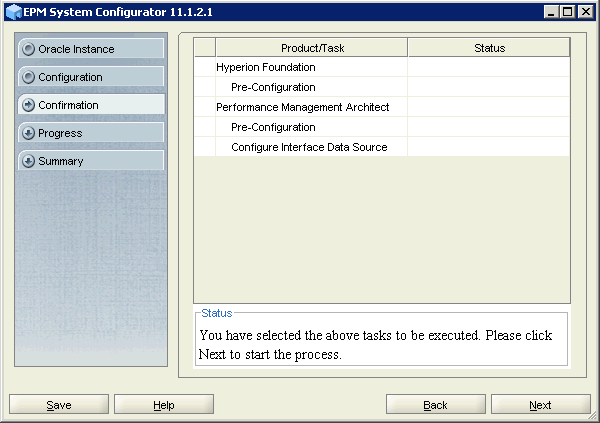Click the Configuration step icon
The width and height of the screenshot is (600, 423).
pos(28,77)
